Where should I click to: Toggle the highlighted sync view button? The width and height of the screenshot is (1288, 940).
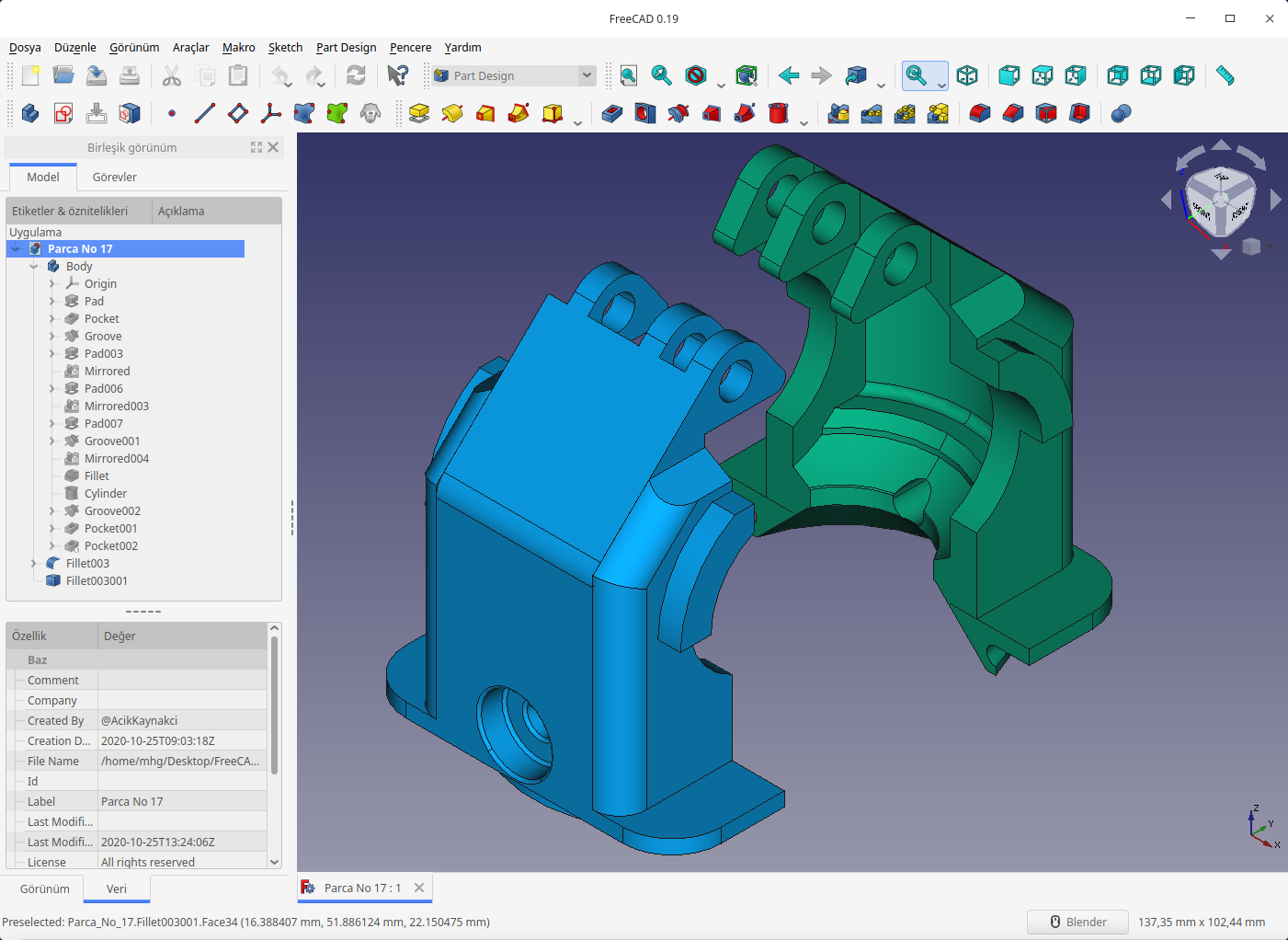click(918, 75)
